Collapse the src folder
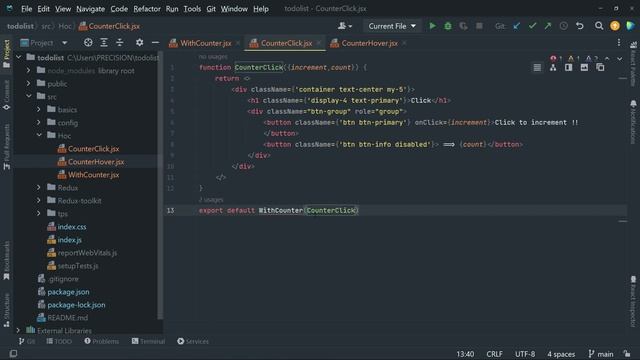 29,96
